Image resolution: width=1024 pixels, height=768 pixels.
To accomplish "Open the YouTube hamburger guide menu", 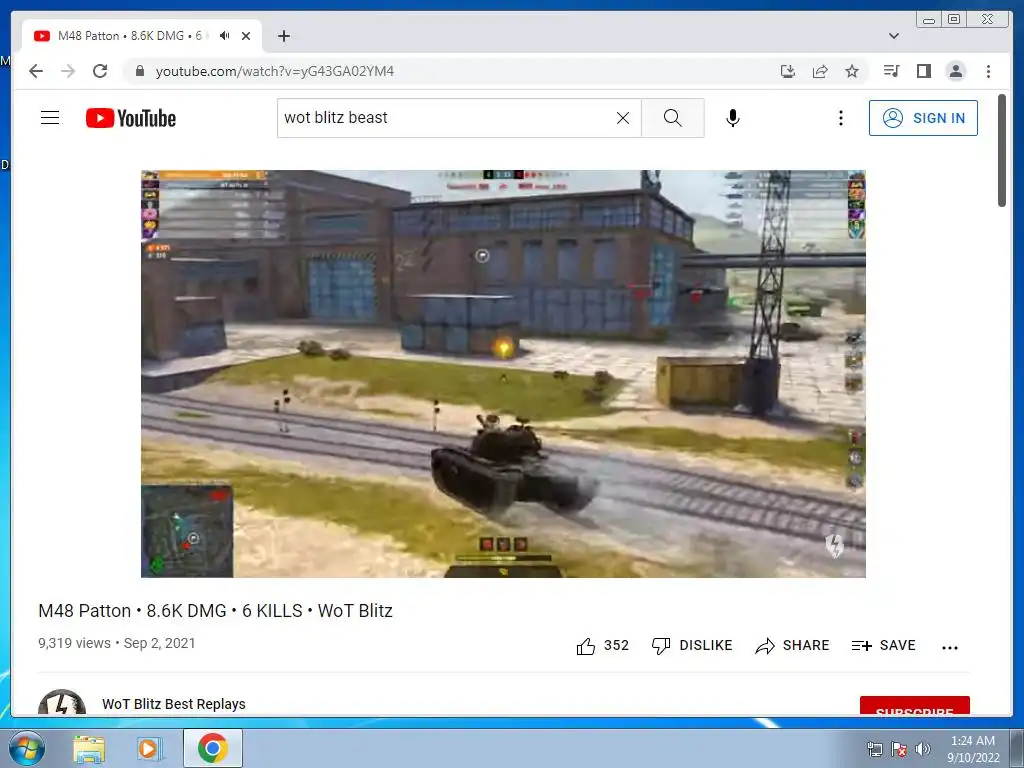I will (50, 118).
